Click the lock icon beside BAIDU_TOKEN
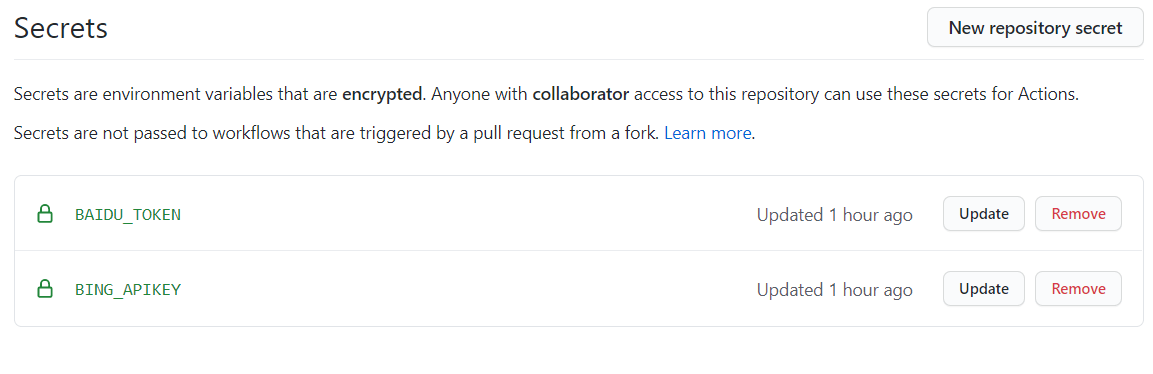The width and height of the screenshot is (1153, 374). 45,215
